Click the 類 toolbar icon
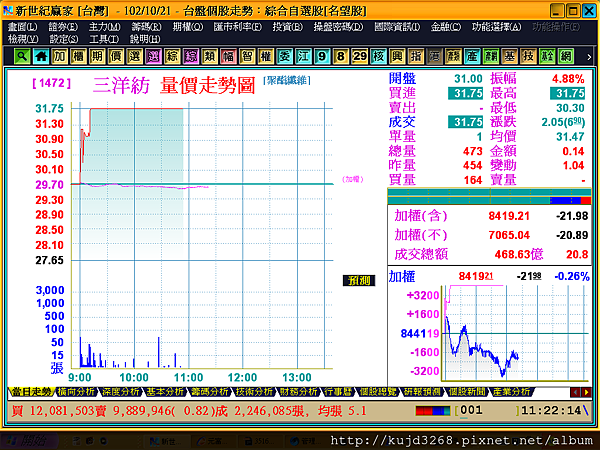Screen dimensions: 600x450 209,57
